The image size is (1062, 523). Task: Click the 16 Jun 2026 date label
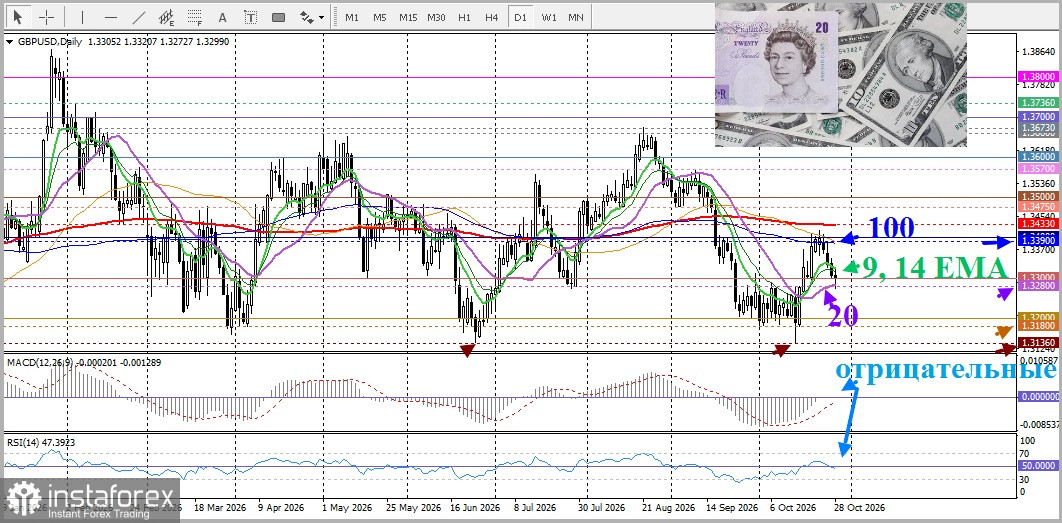[475, 507]
